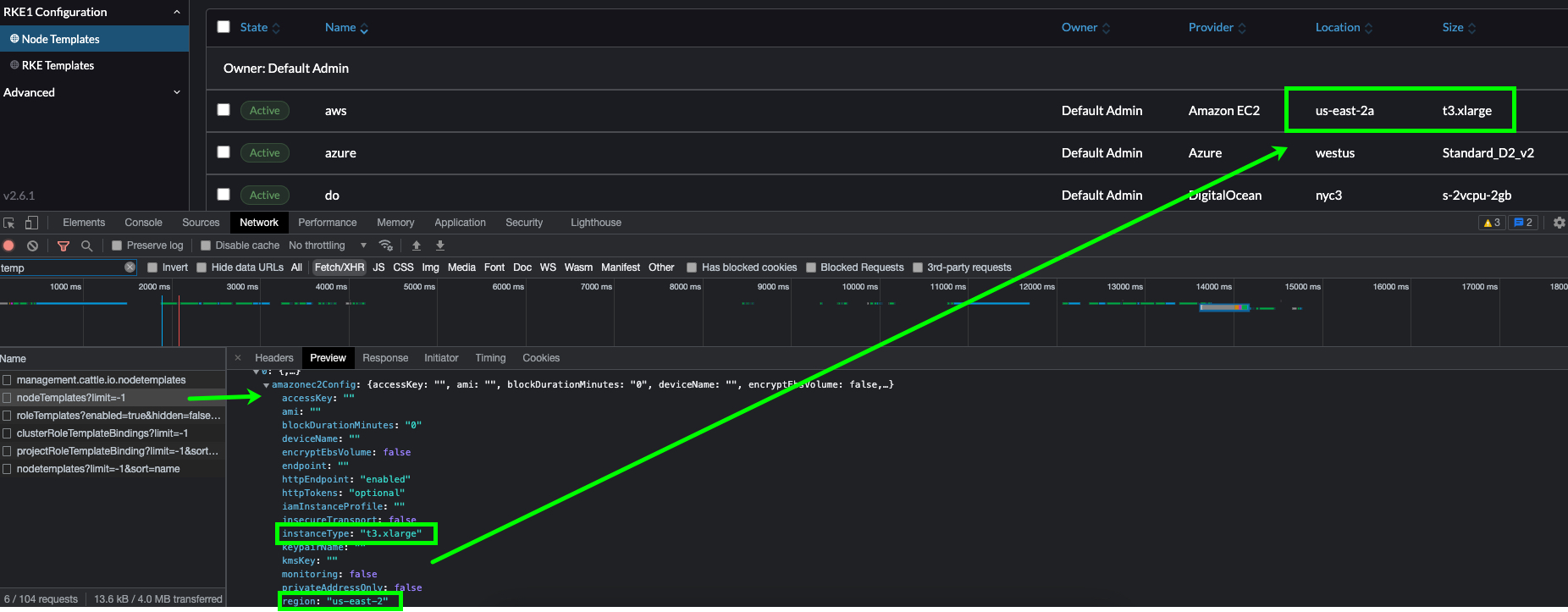
Task: Sort table by Provider column
Action: point(1217,28)
